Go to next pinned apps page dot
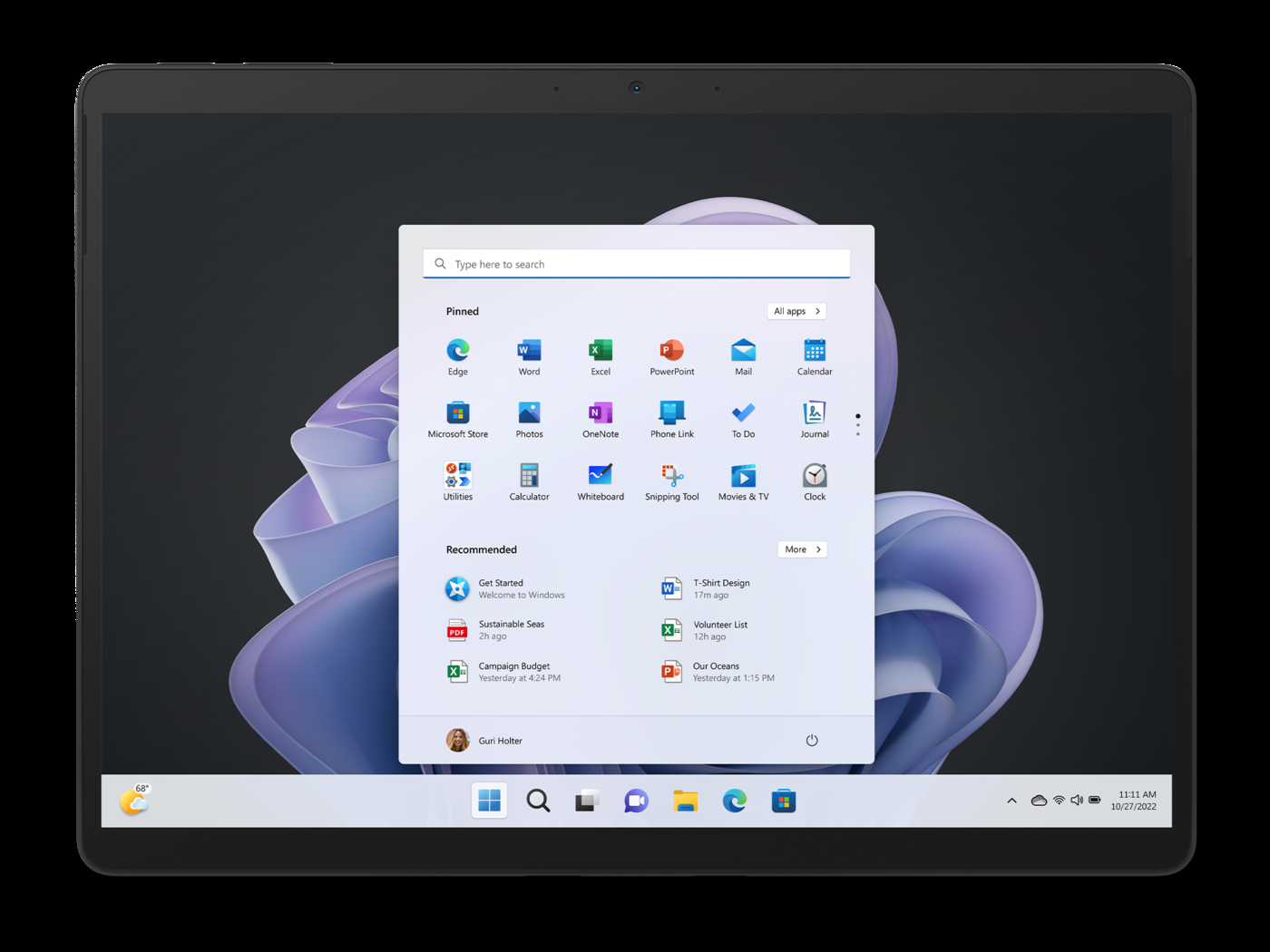The height and width of the screenshot is (952, 1270). tap(857, 425)
